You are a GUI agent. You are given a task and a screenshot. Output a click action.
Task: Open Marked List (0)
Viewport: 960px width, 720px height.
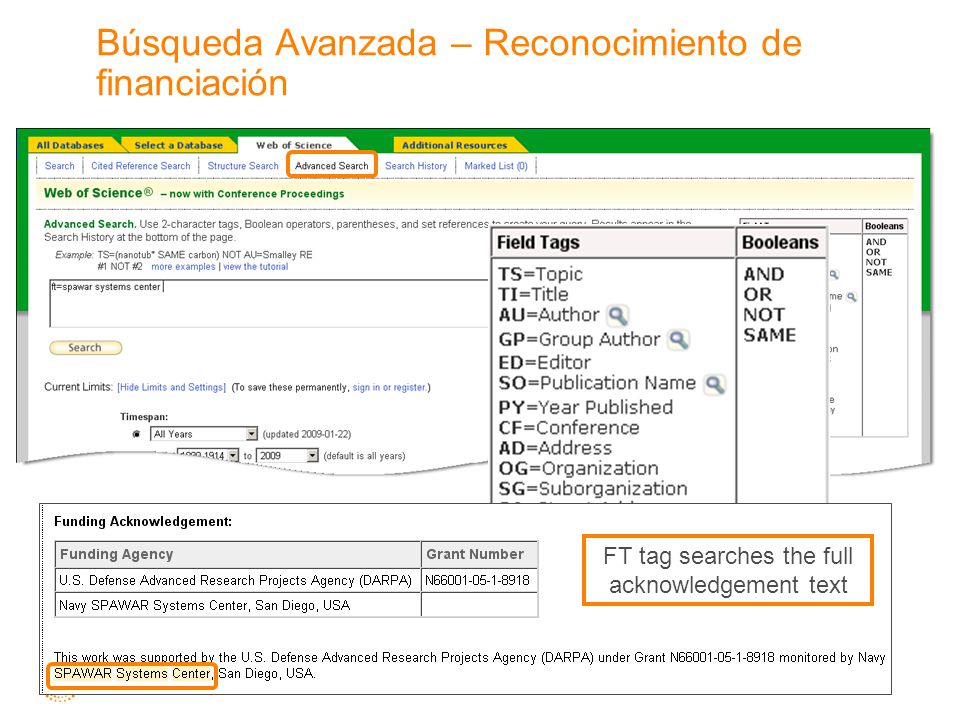pos(496,166)
